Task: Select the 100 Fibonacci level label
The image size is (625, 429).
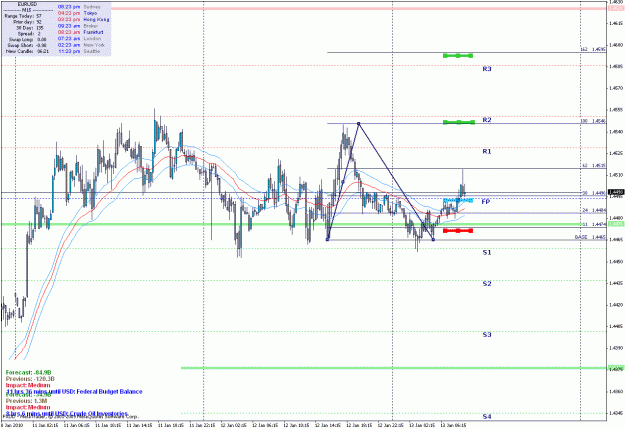Action: tap(593, 120)
